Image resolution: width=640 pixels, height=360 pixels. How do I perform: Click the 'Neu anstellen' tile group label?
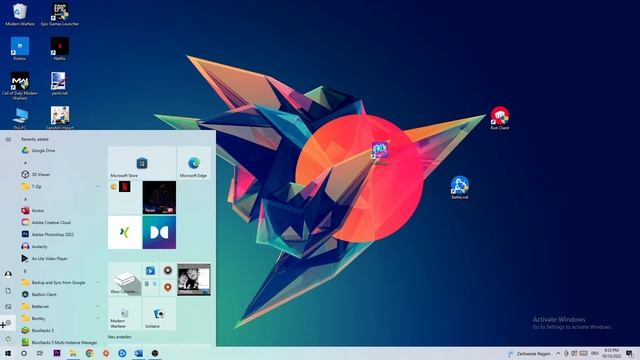[x=120, y=337]
